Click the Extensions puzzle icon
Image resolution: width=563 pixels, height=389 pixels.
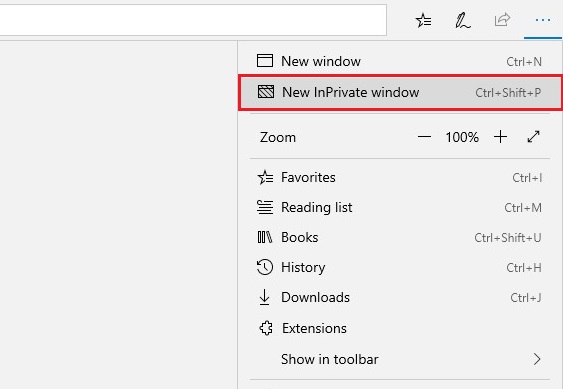[266, 328]
